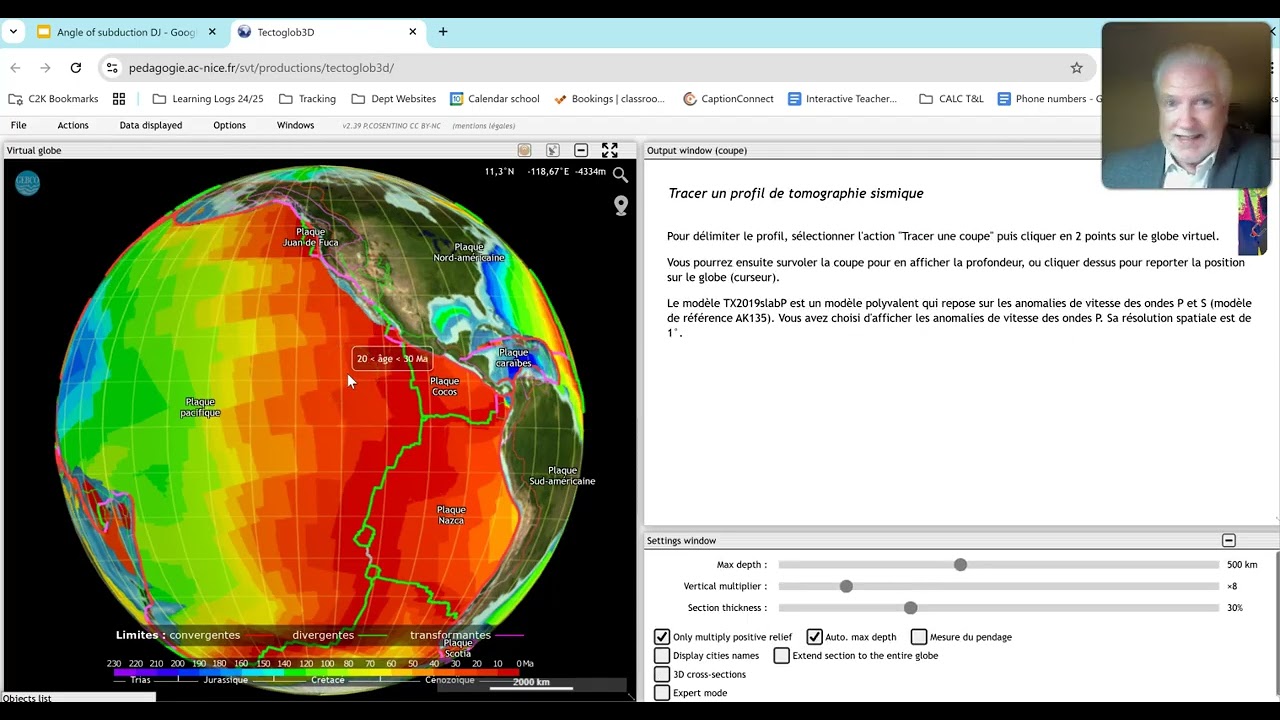
Task: Collapse the Settings window
Action: (1229, 540)
